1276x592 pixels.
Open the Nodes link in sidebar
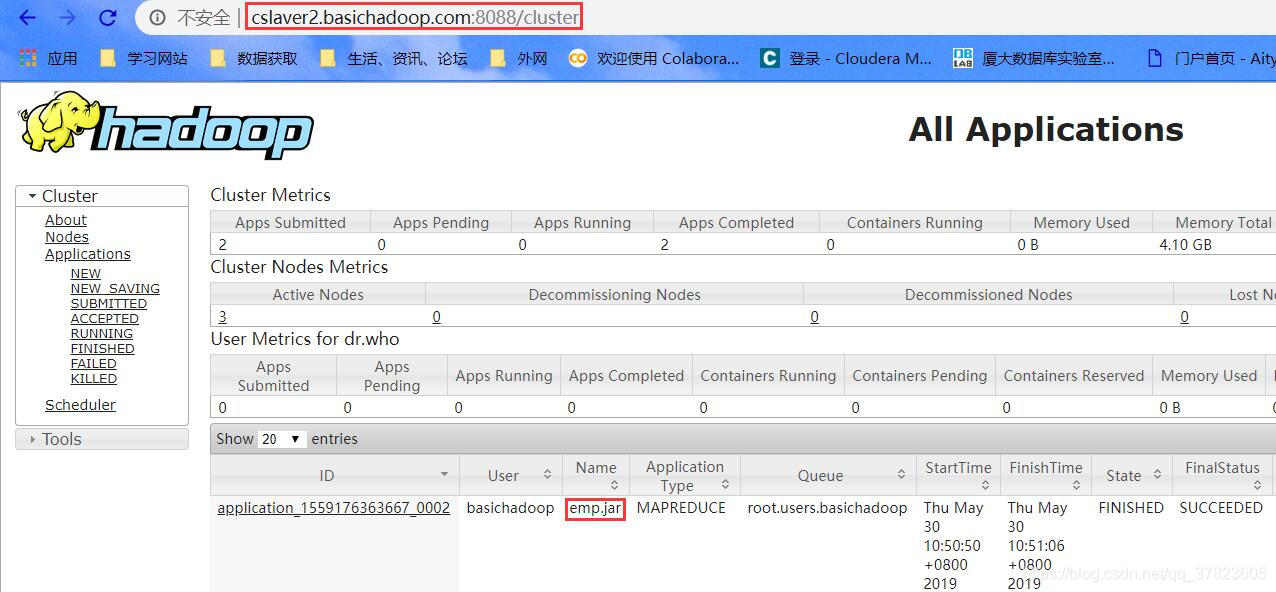point(67,237)
